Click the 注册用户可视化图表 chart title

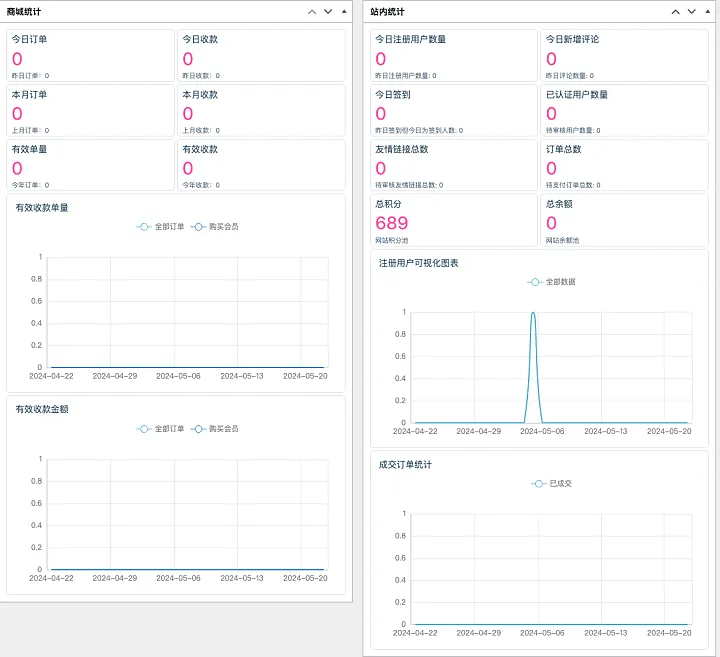pyautogui.click(x=418, y=263)
